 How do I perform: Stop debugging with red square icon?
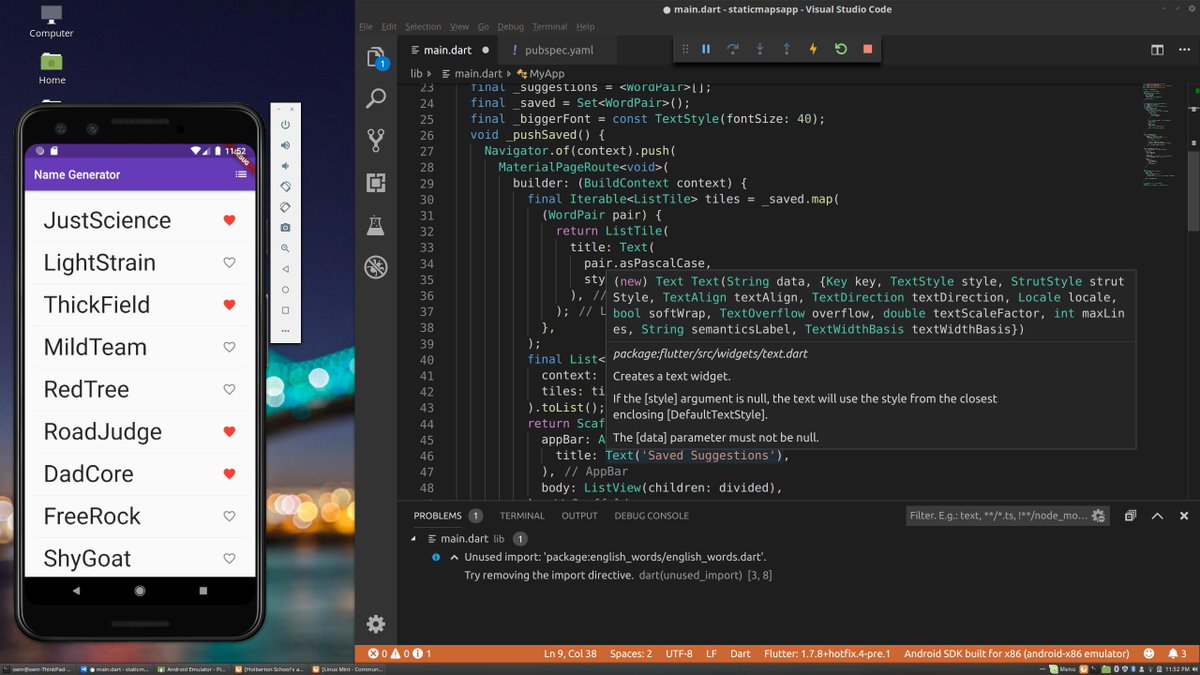tap(867, 49)
